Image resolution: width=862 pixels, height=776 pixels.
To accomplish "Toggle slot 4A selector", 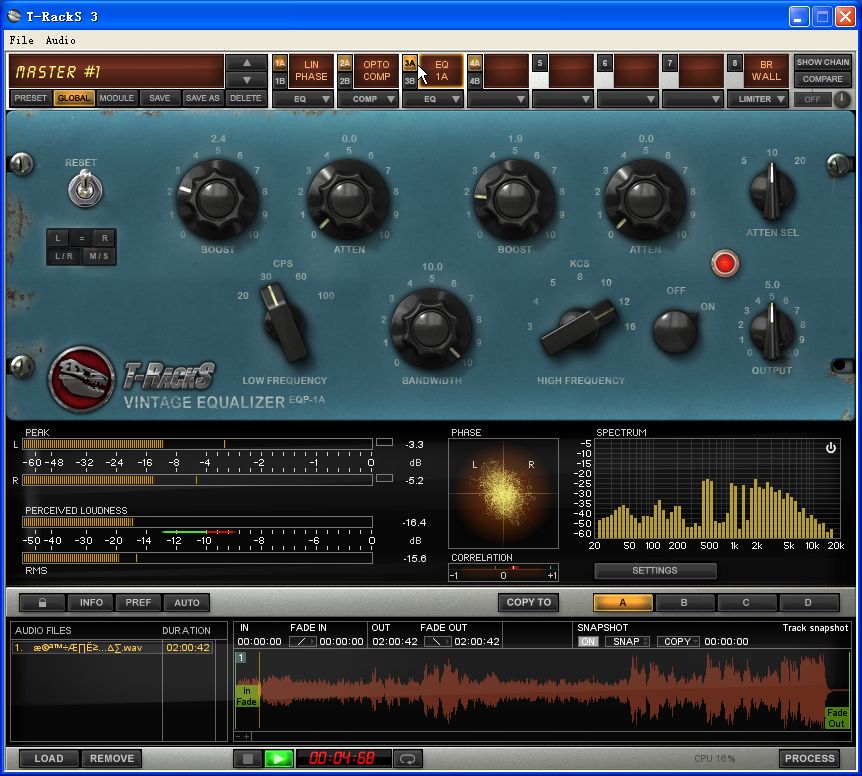I will (474, 63).
